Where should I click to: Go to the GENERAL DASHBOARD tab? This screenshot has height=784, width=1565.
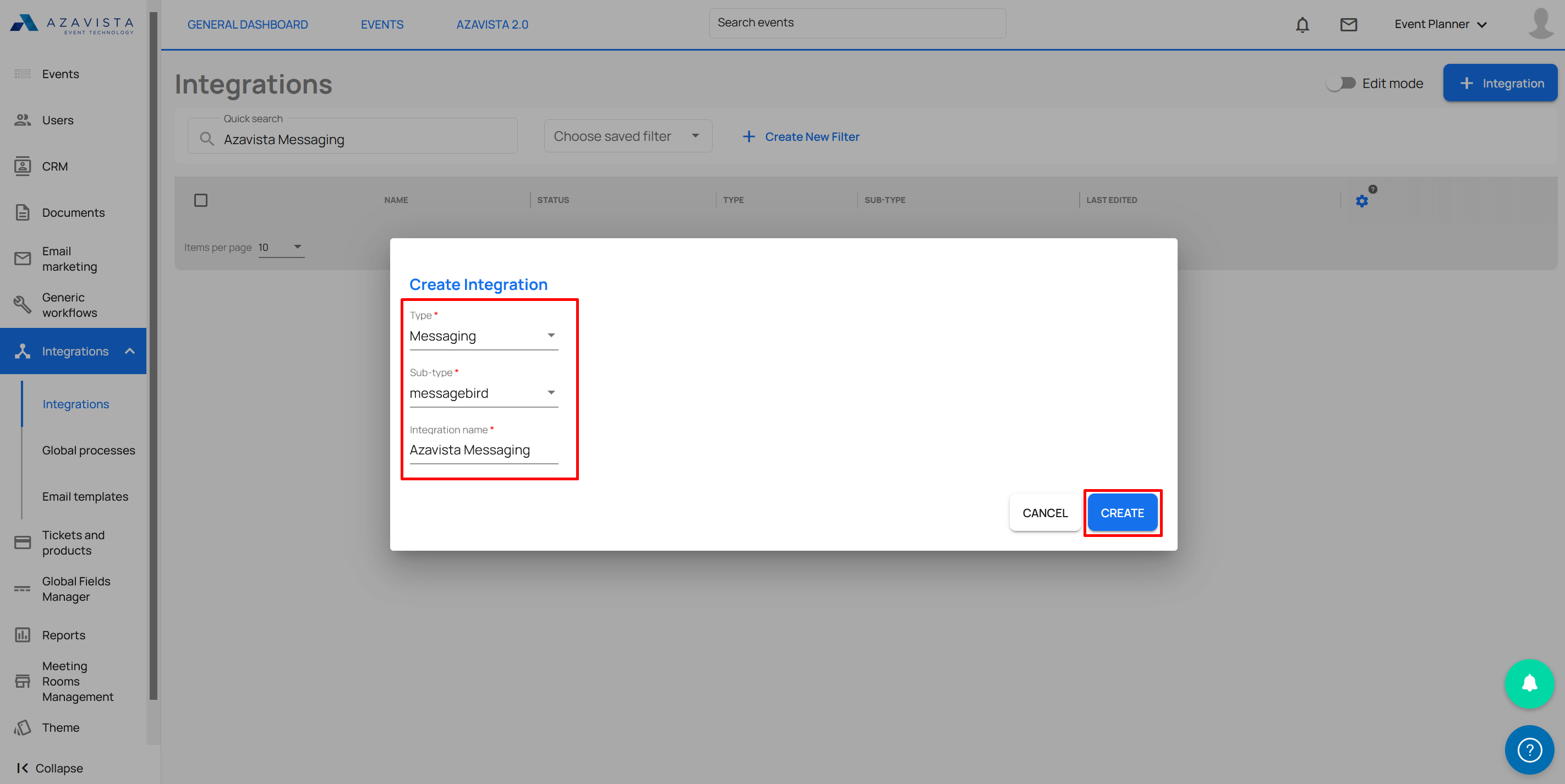247,24
